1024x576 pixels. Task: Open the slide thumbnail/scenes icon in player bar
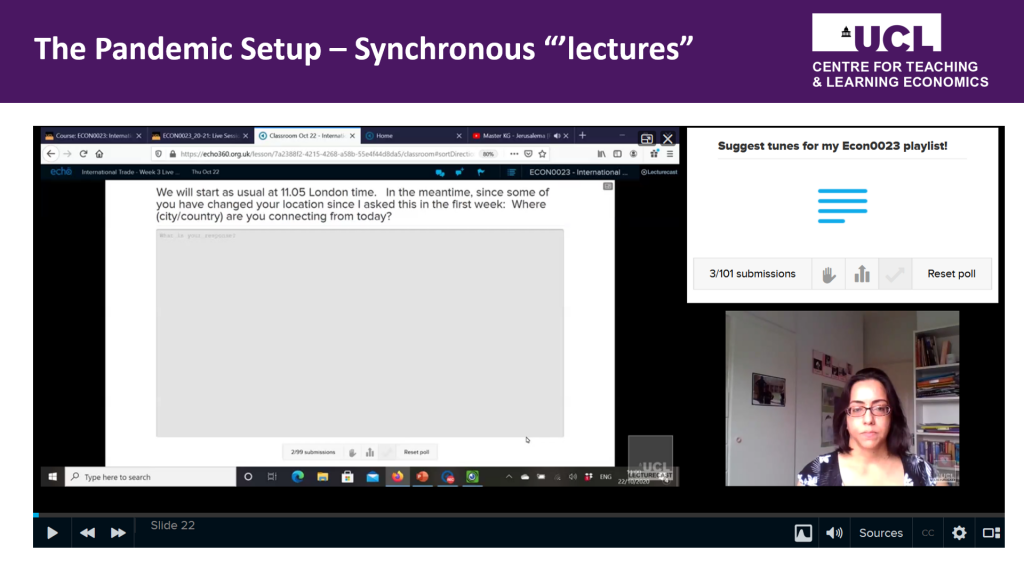(x=803, y=533)
